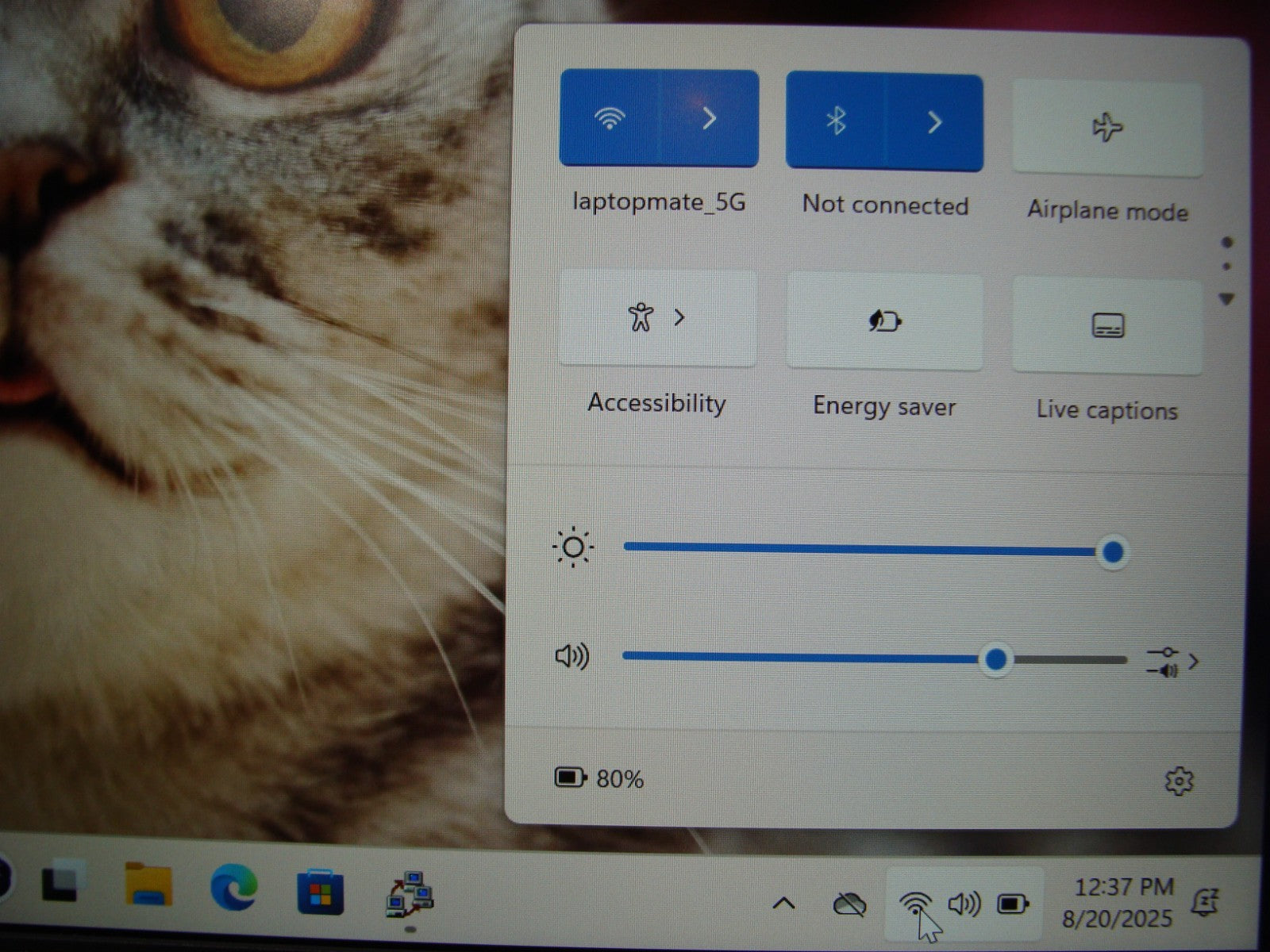This screenshot has height=952, width=1270.
Task: Open File Explorer from the taskbar
Action: point(148,885)
